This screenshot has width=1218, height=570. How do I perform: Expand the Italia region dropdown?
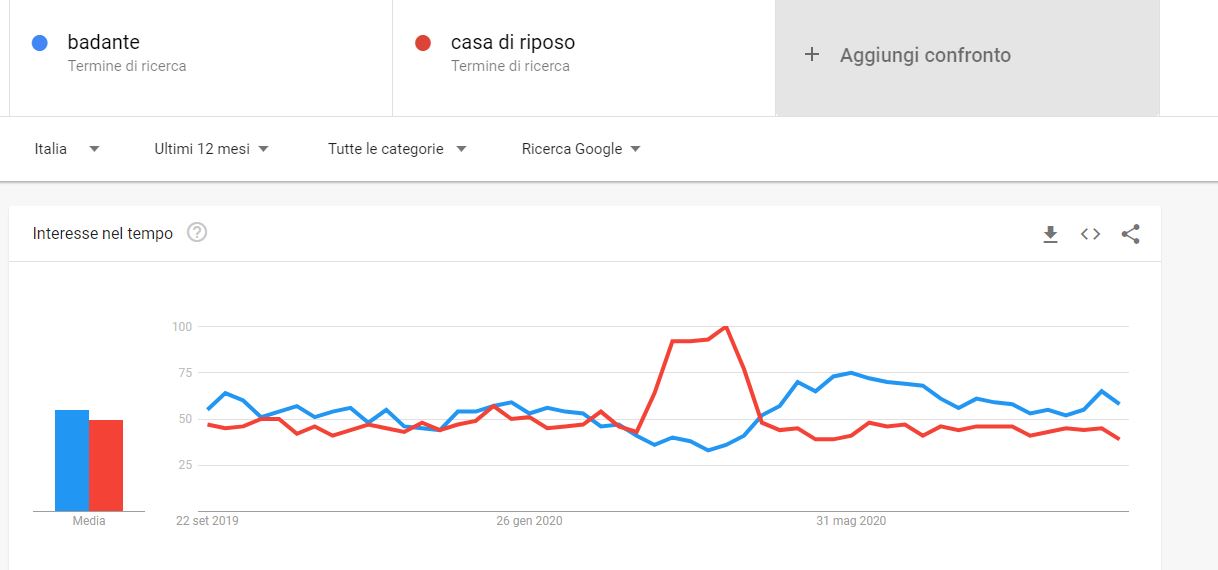[67, 149]
